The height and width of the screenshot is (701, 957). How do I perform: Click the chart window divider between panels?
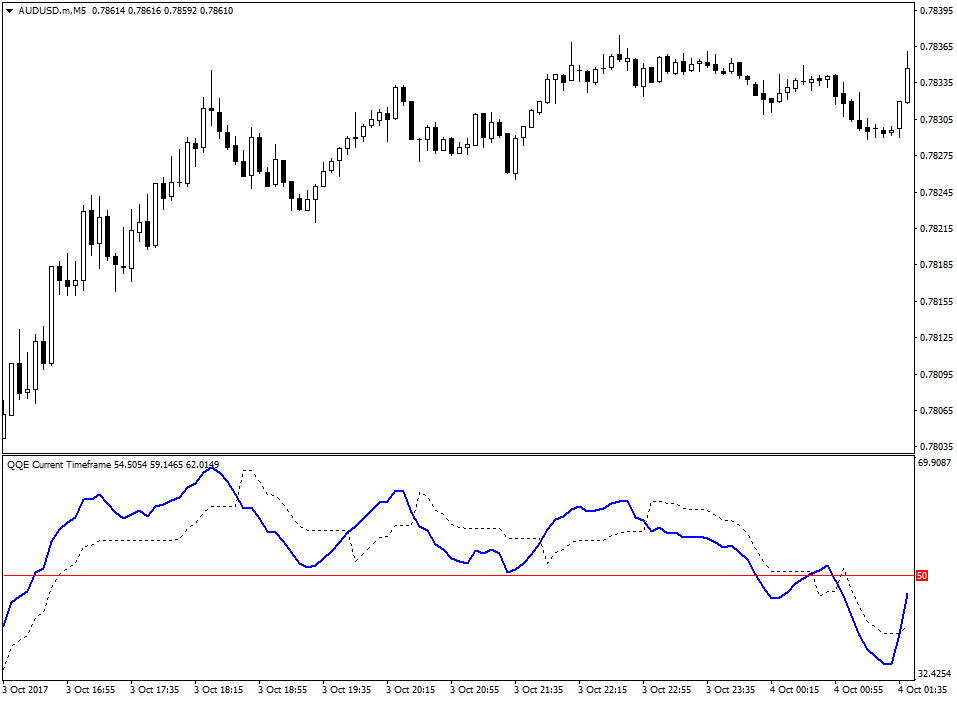(450, 452)
